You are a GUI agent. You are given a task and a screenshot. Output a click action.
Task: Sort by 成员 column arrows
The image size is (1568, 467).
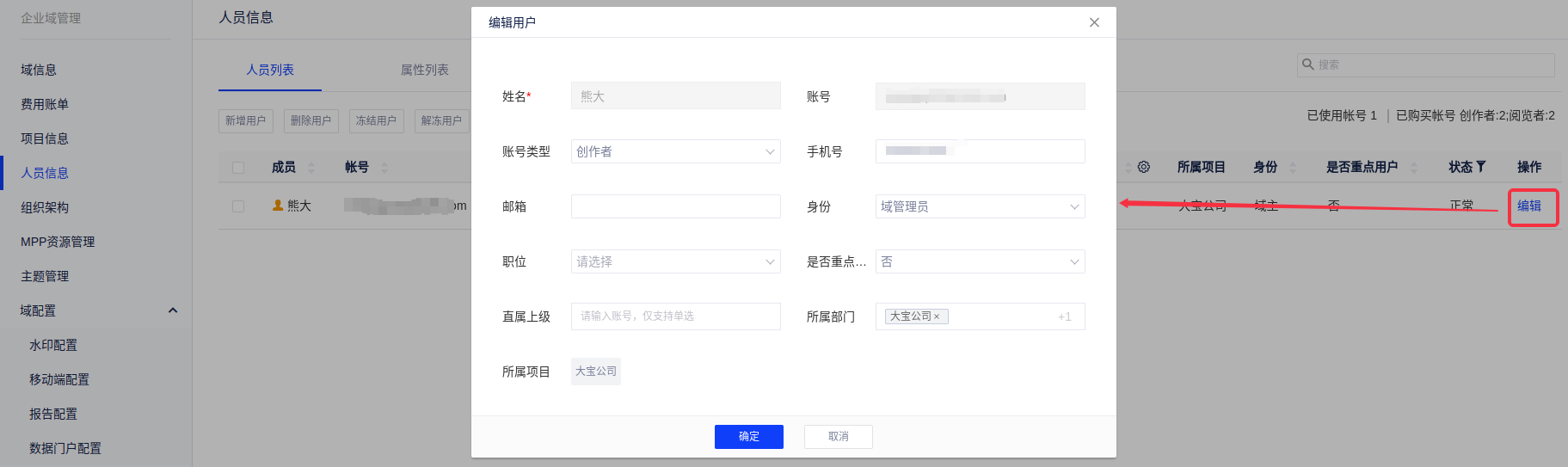[311, 168]
